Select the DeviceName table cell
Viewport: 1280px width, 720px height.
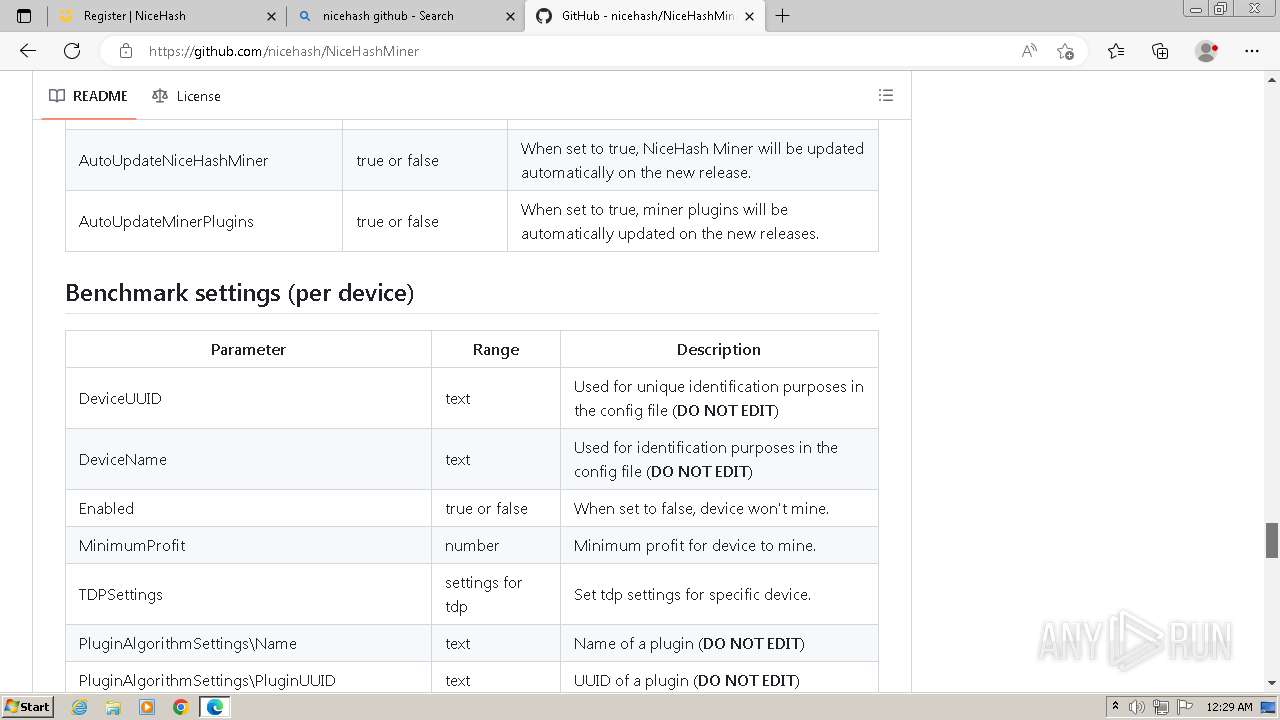pos(248,459)
